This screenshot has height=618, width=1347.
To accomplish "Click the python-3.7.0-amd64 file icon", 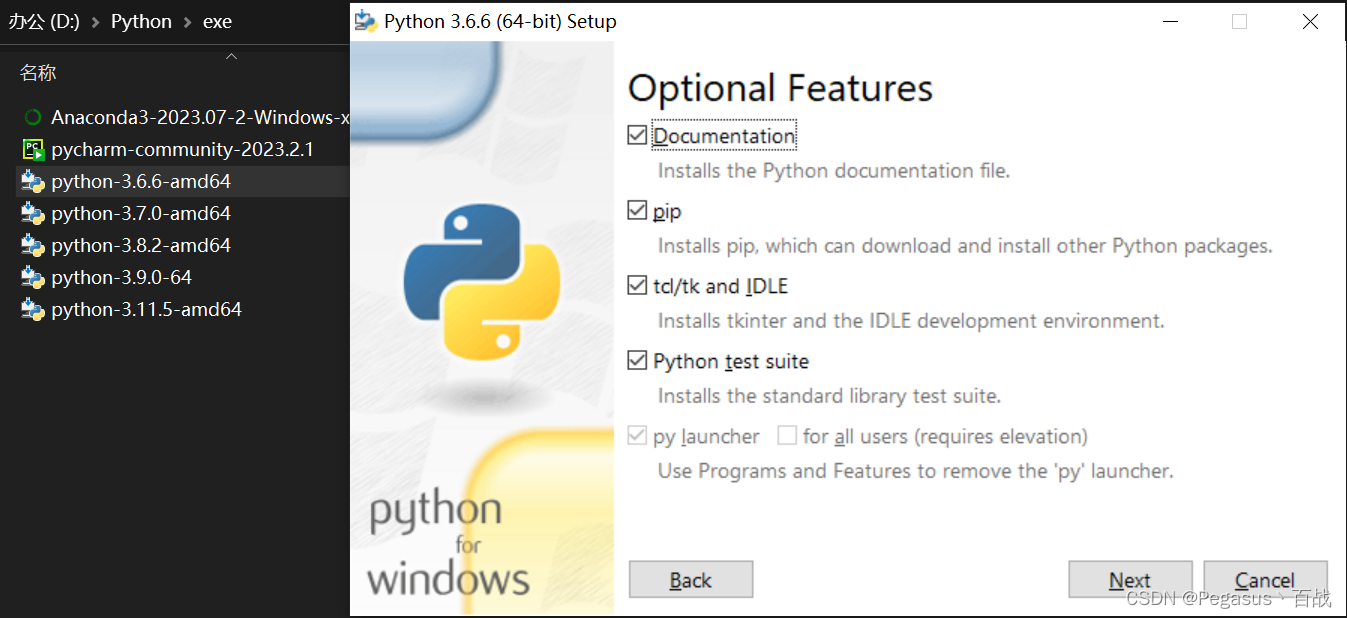I will (33, 214).
